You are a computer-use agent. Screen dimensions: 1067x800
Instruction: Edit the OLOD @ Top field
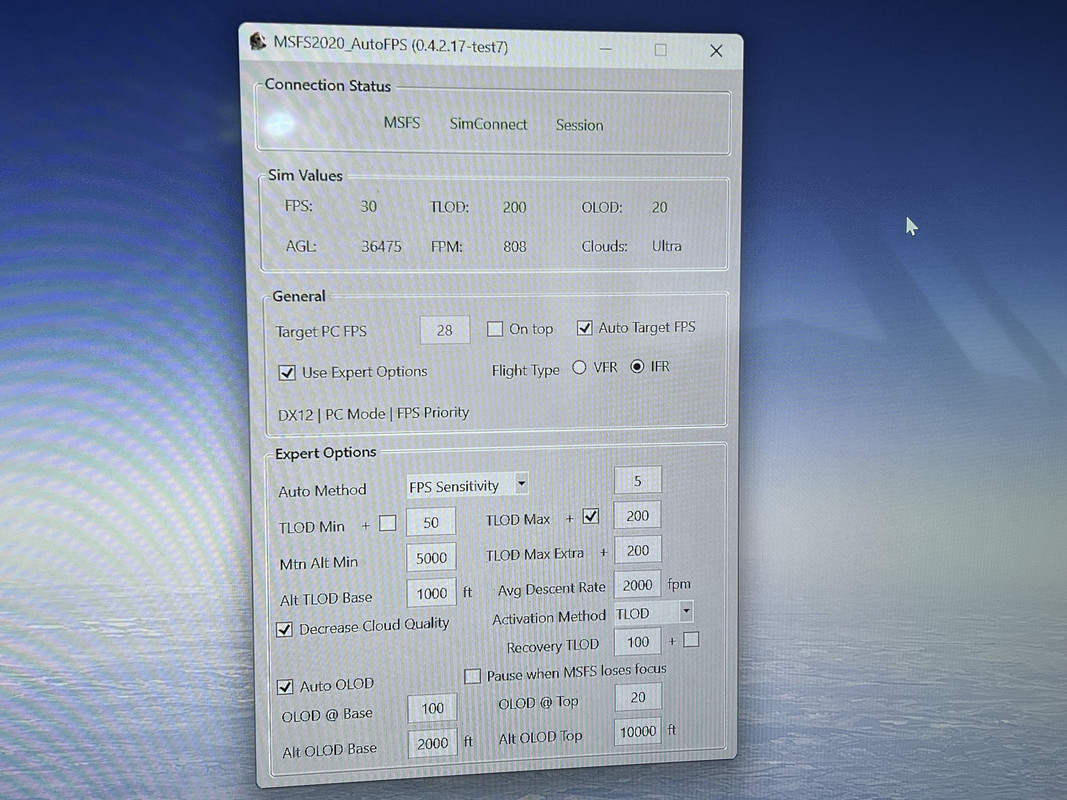coord(638,697)
